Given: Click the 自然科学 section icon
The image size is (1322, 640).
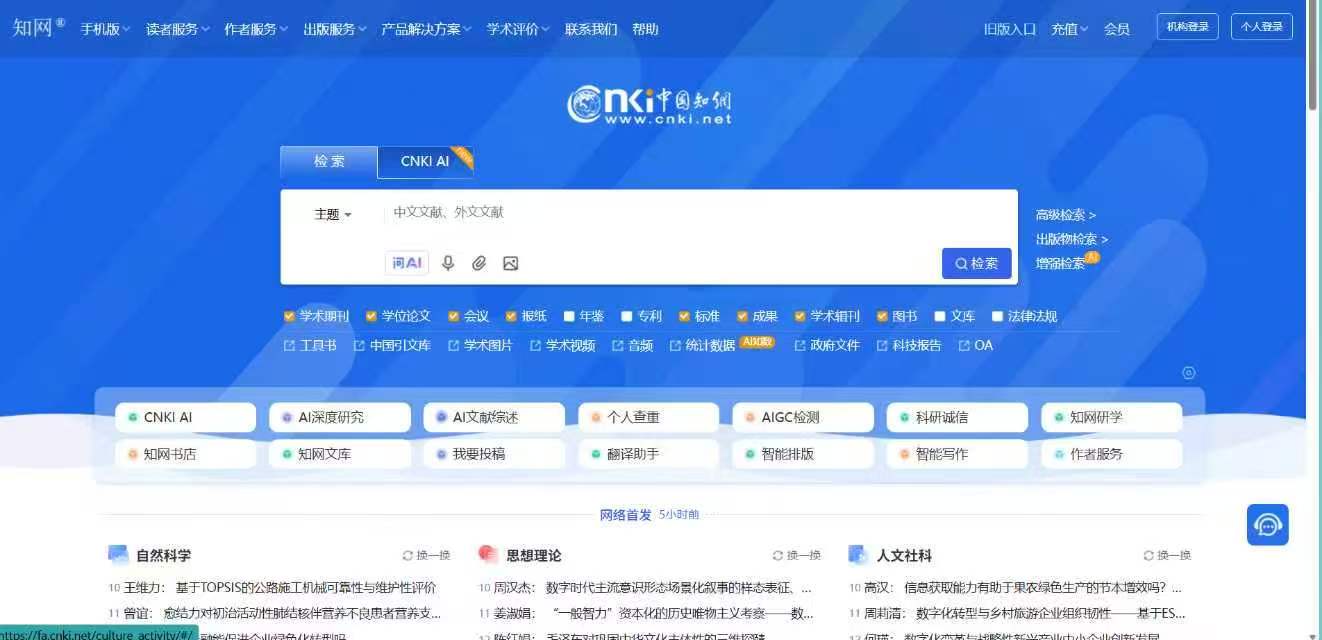Looking at the screenshot, I should 118,555.
